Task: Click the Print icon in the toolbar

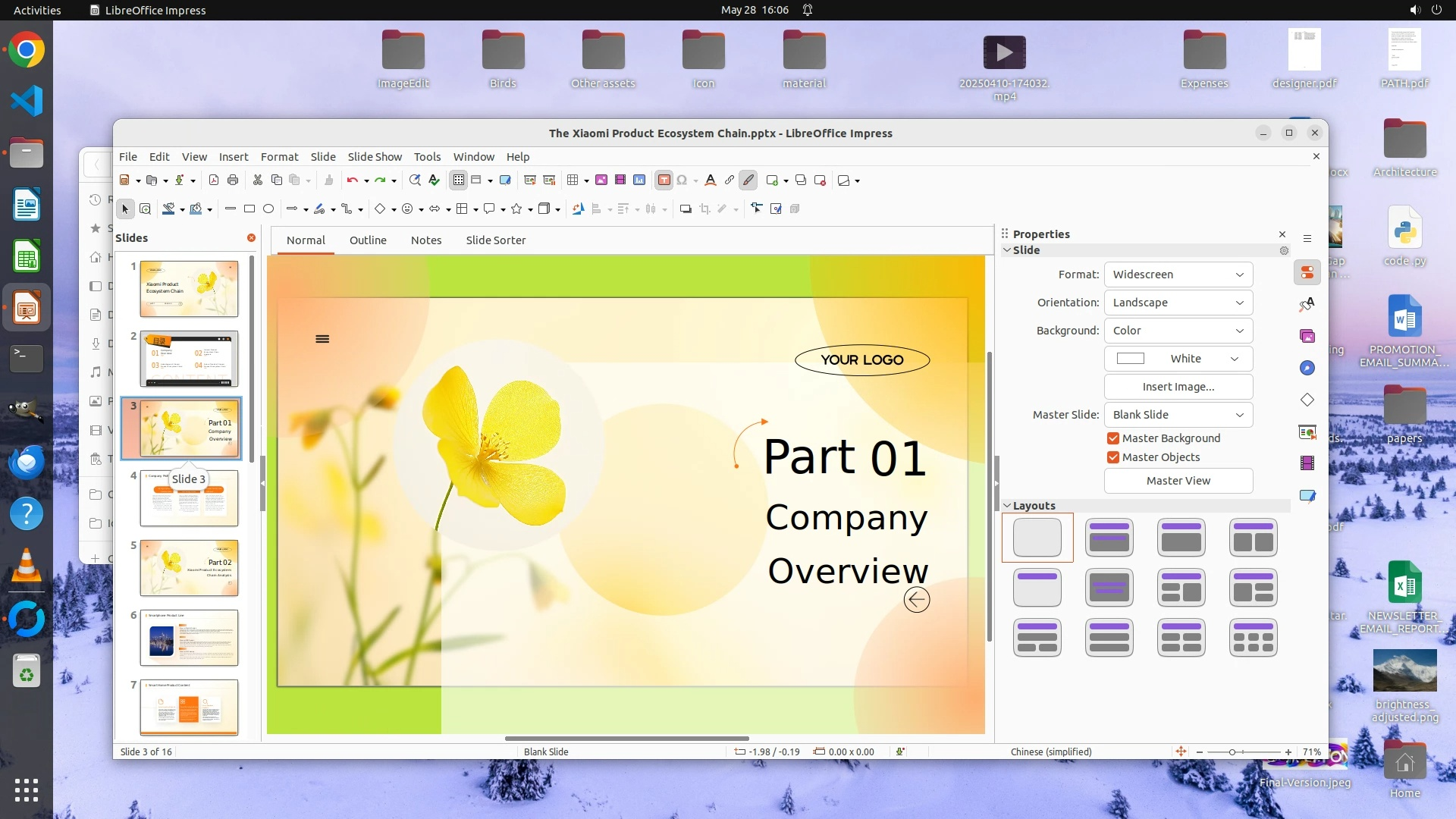Action: coord(233,180)
